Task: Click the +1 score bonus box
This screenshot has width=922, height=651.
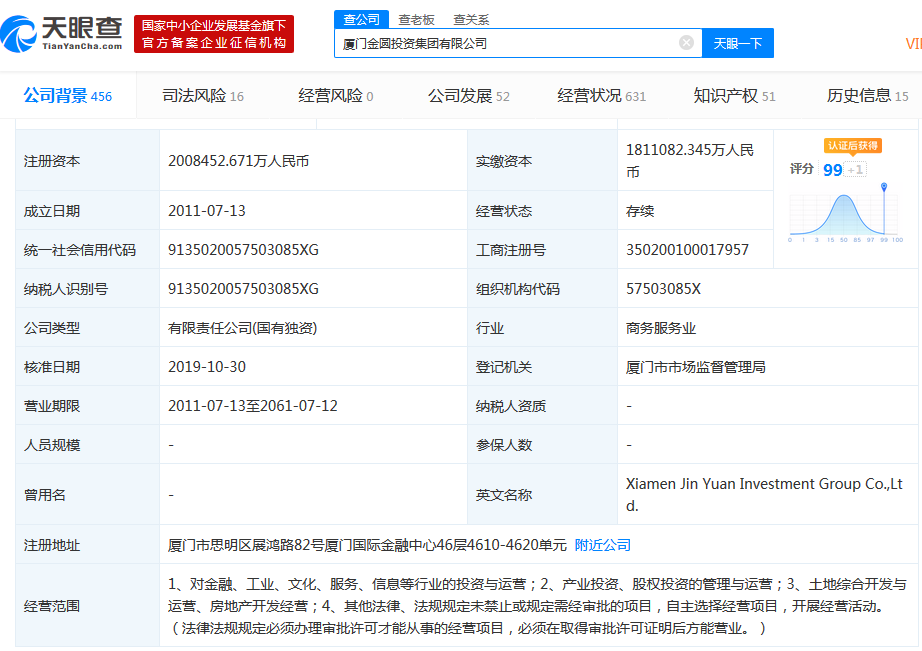Action: tap(856, 170)
